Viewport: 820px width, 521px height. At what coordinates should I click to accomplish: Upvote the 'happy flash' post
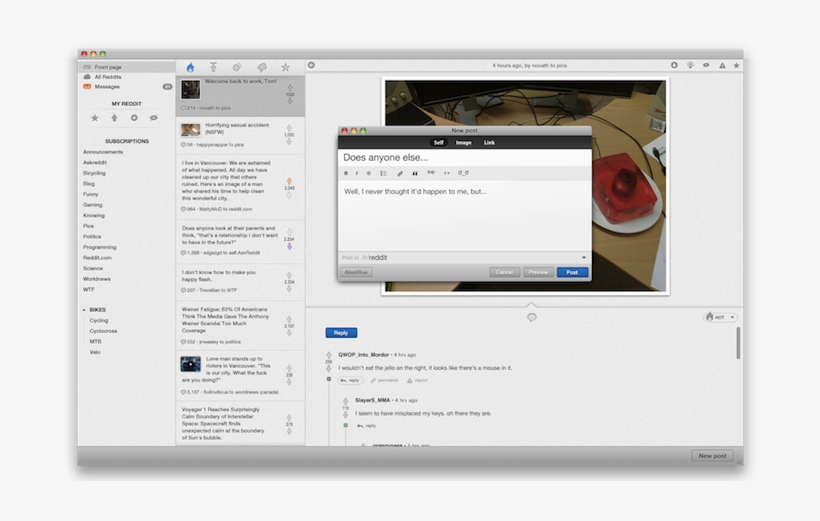coord(289,275)
